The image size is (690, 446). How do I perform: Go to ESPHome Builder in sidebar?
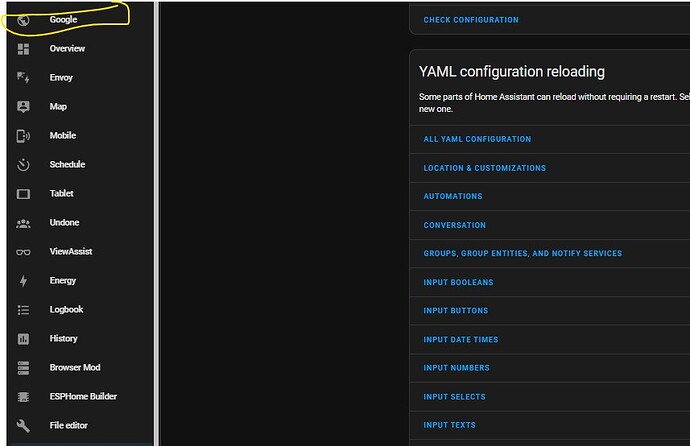[x=82, y=397]
